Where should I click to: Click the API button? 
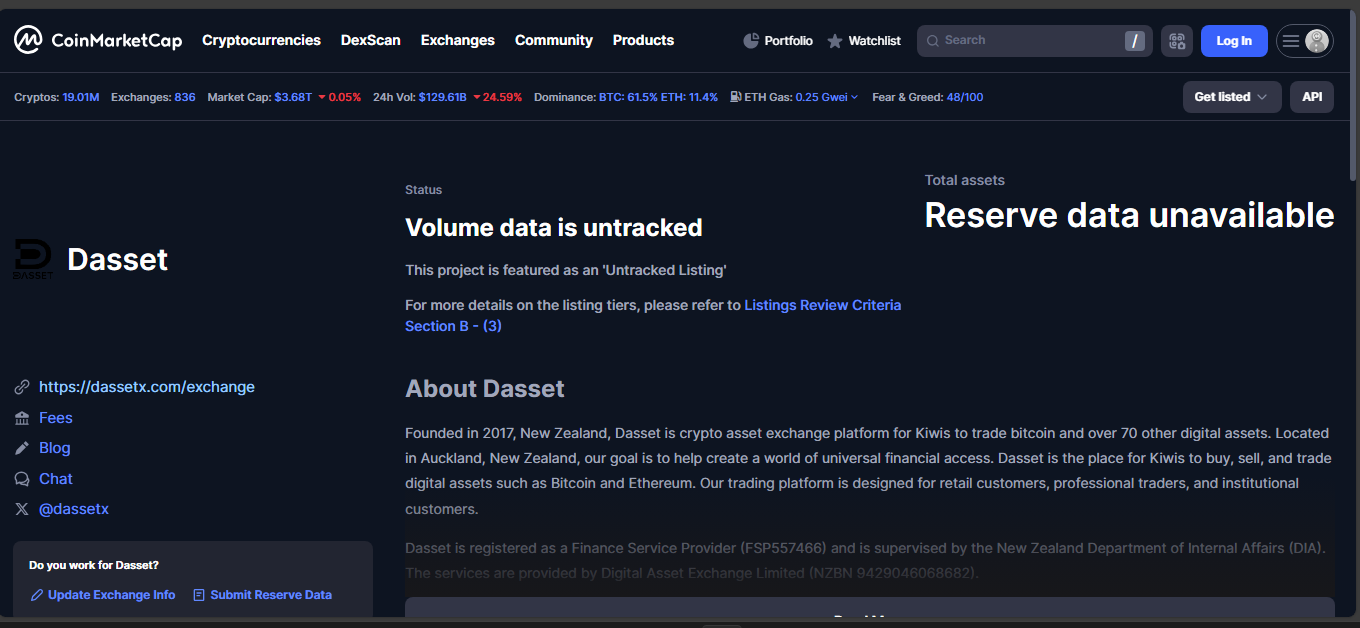click(x=1312, y=97)
